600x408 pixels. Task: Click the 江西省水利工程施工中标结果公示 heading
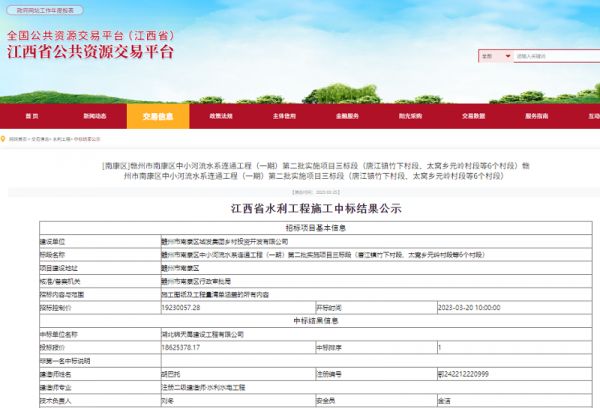pyautogui.click(x=300, y=210)
